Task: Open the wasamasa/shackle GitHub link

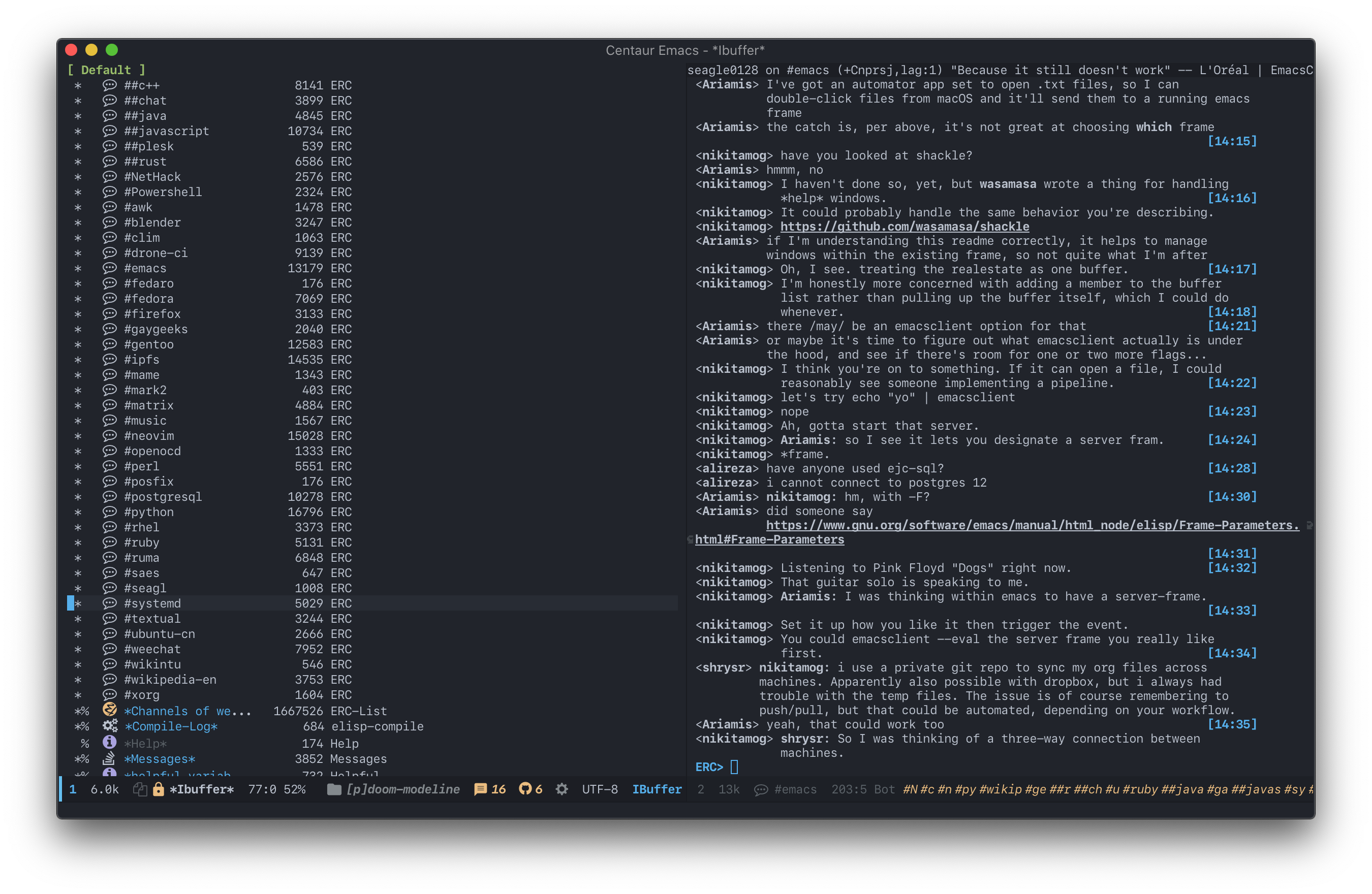Action: (905, 227)
